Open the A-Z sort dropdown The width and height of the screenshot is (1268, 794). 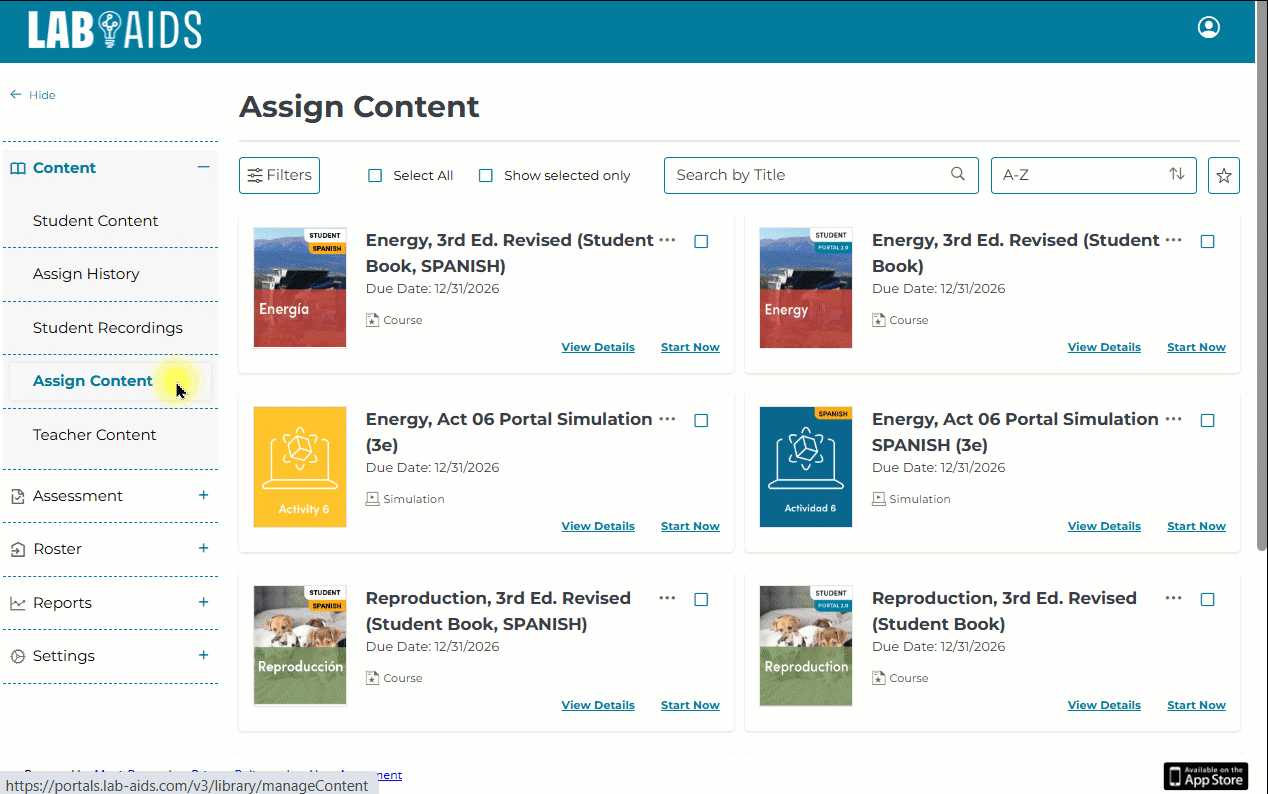point(1093,175)
